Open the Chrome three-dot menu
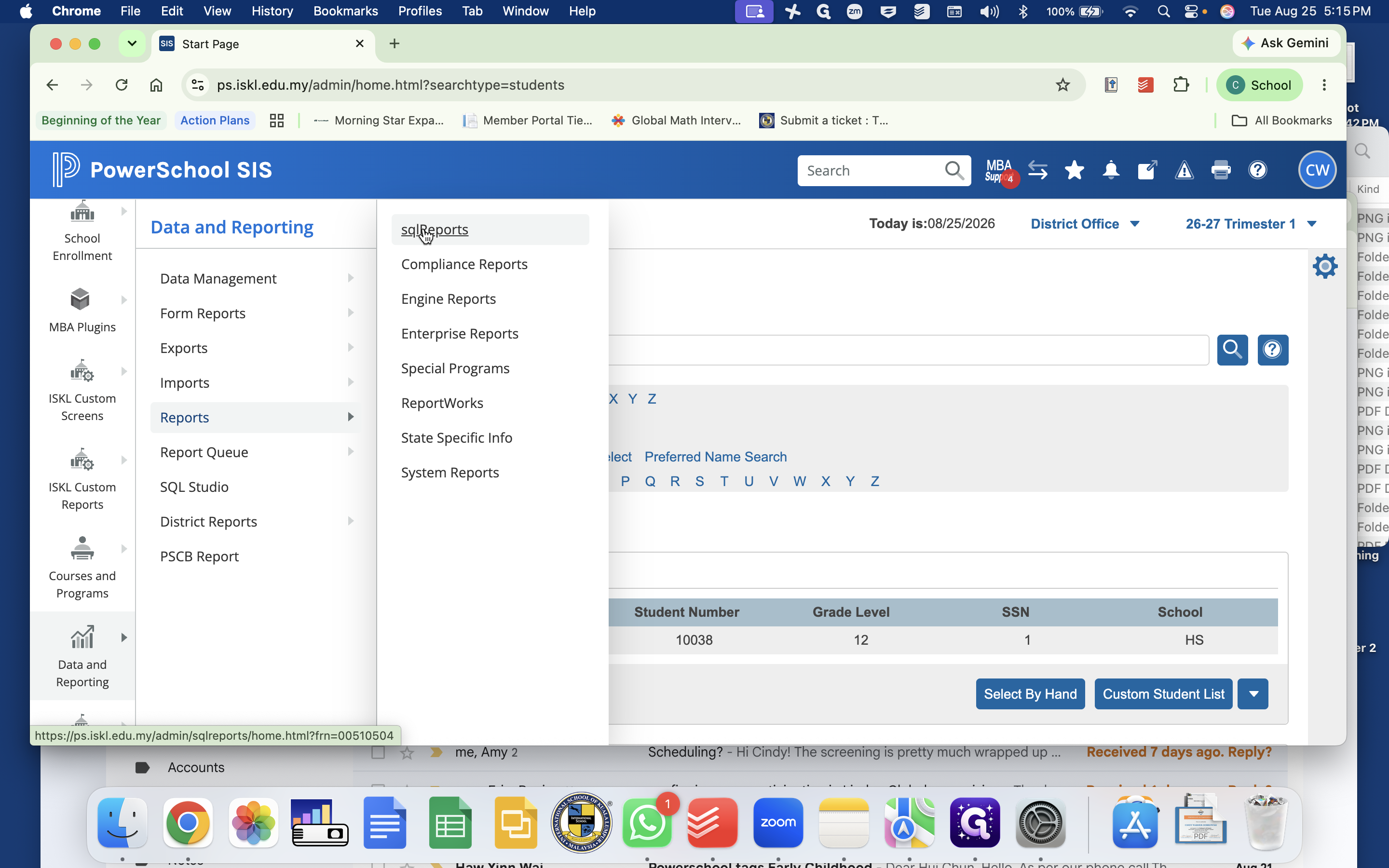The height and width of the screenshot is (868, 1389). coord(1324,85)
